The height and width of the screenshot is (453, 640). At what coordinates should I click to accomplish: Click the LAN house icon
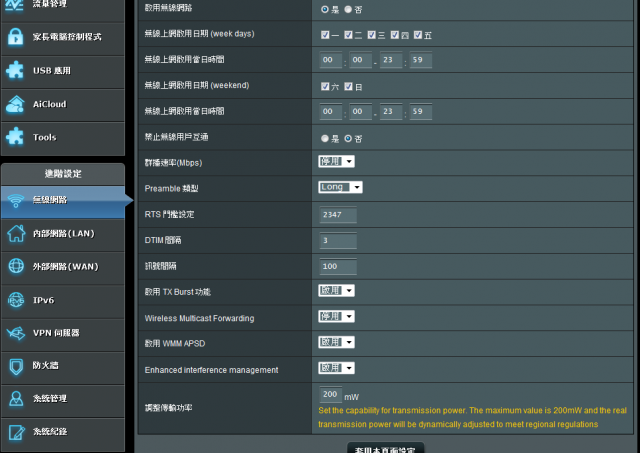click(x=16, y=233)
